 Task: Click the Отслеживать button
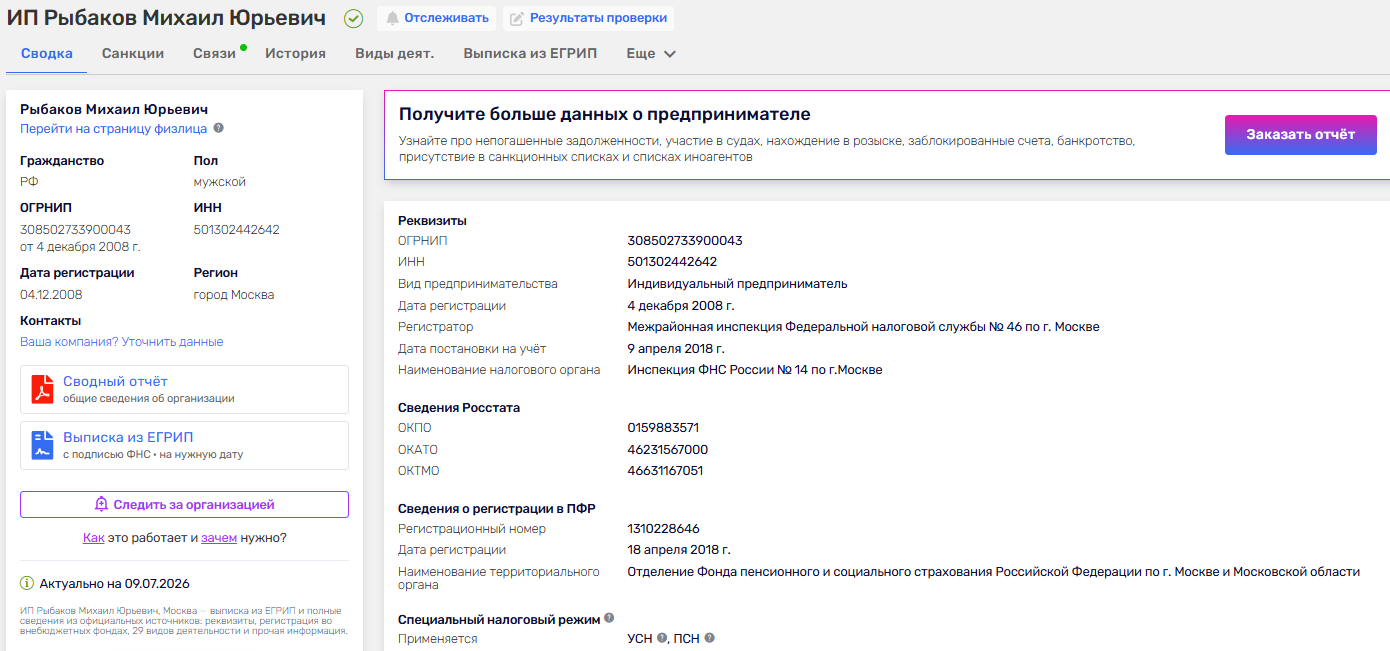point(437,18)
